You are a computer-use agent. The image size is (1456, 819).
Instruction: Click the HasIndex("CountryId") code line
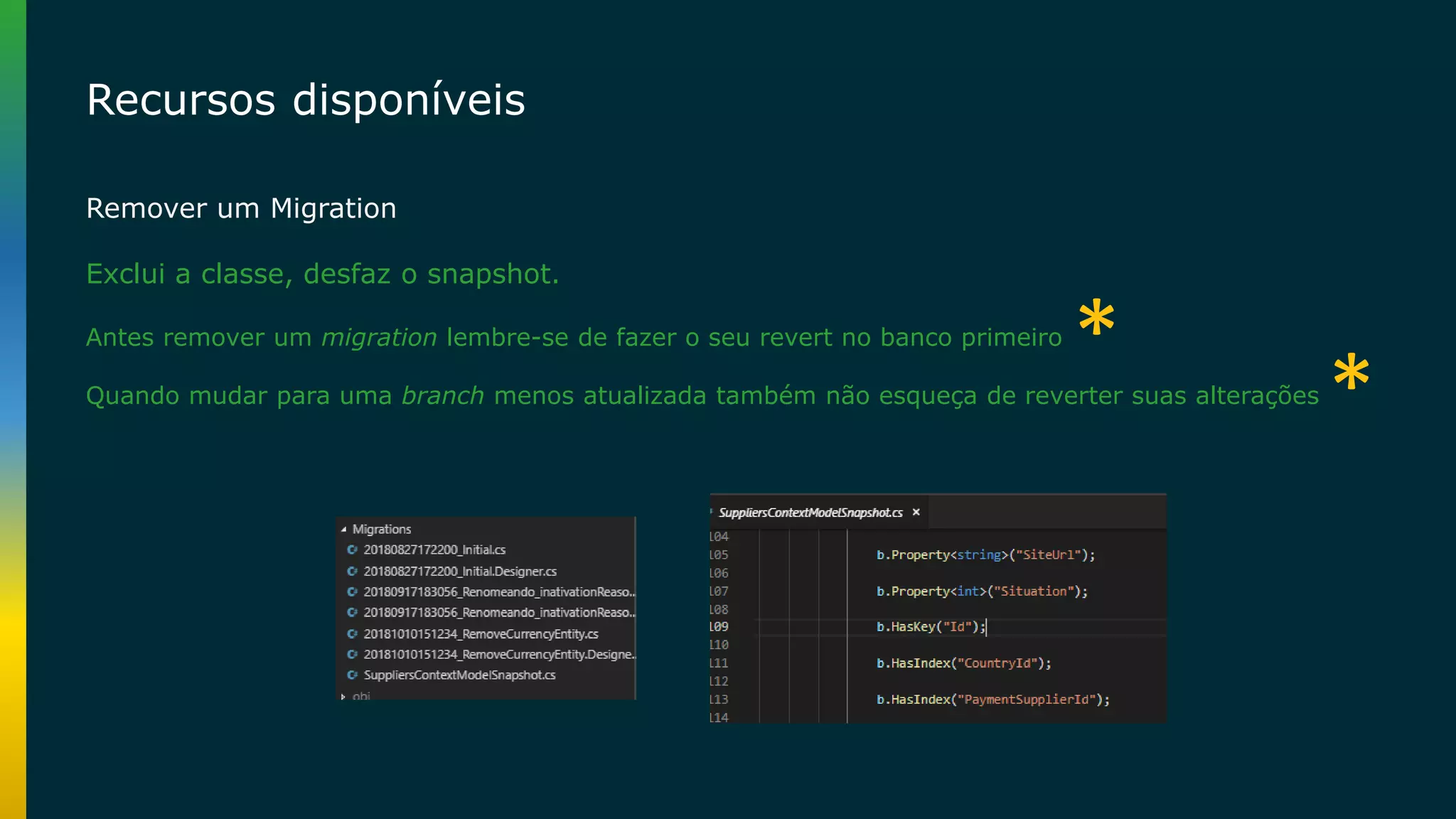963,663
